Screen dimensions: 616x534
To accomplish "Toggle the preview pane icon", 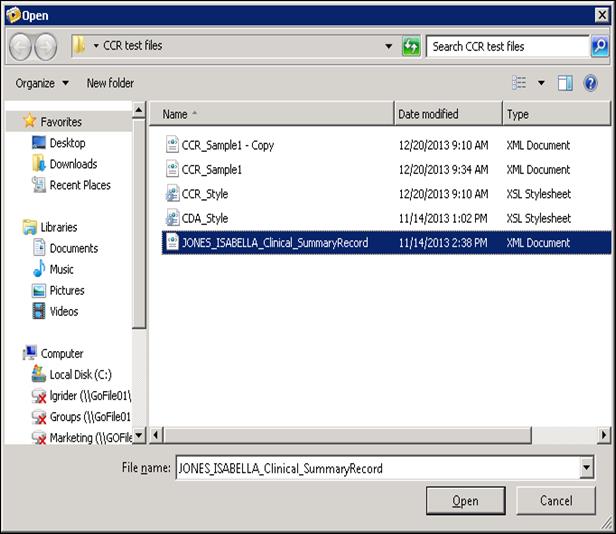I will (566, 83).
